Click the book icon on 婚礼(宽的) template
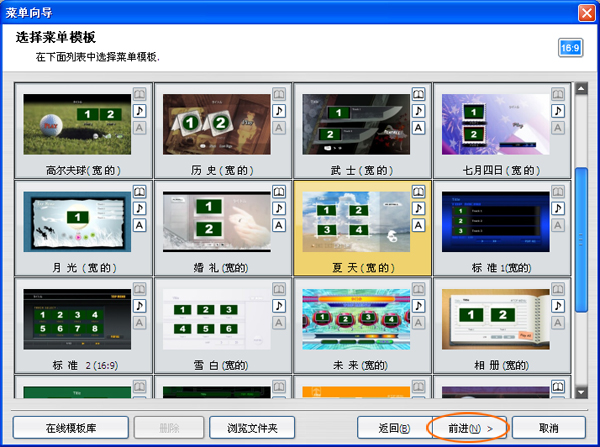The width and height of the screenshot is (600, 447). click(x=279, y=191)
